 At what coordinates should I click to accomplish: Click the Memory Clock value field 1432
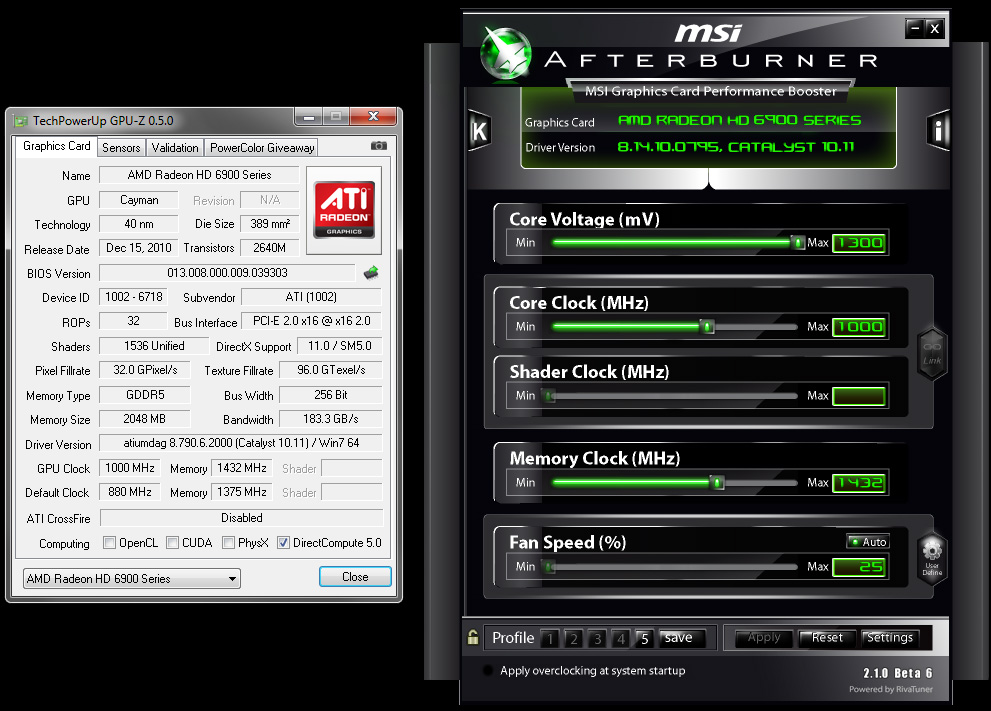click(859, 483)
